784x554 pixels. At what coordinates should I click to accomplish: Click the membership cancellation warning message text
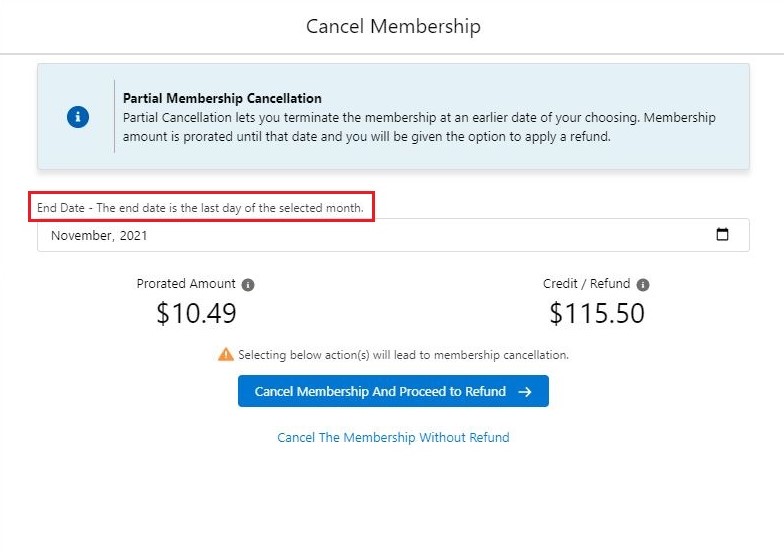pos(403,355)
